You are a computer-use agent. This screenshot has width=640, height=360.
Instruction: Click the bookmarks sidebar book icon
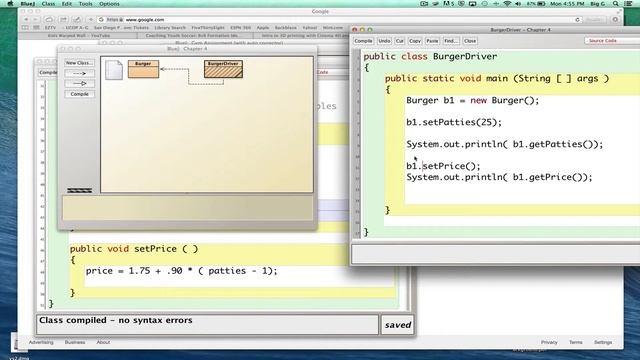[25, 28]
